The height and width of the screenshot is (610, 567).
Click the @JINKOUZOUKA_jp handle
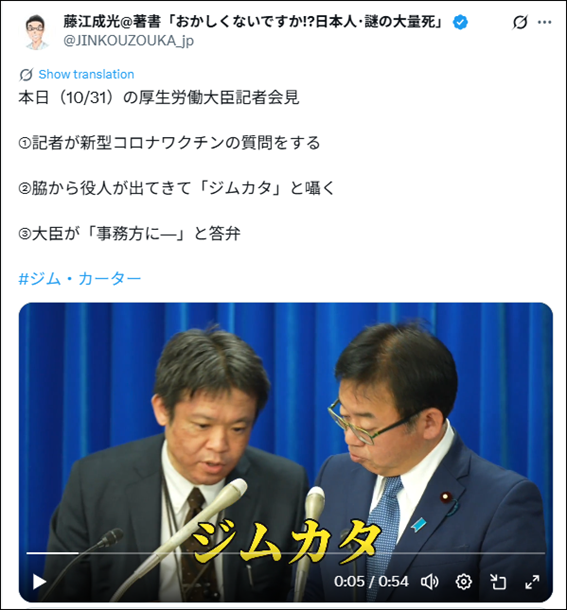click(x=128, y=40)
